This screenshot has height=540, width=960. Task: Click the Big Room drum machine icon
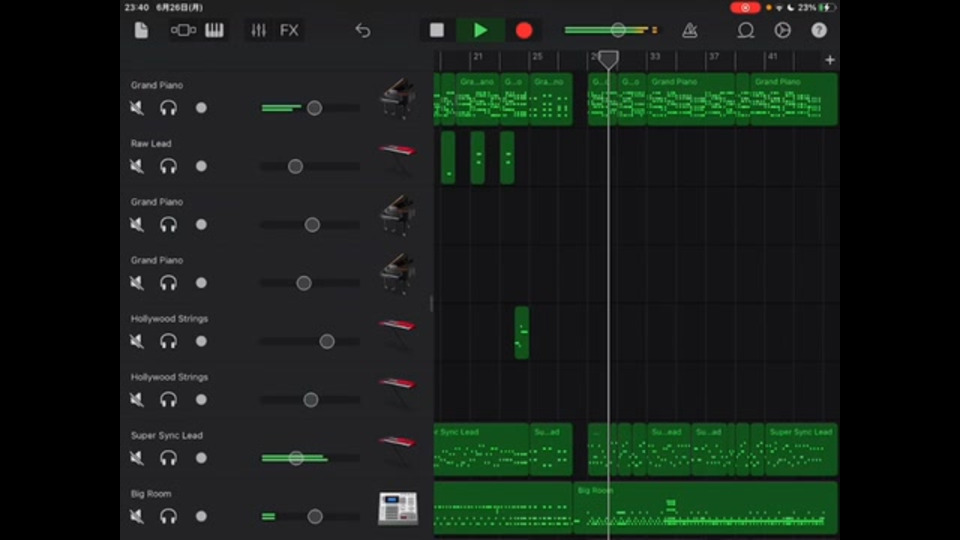tap(397, 509)
